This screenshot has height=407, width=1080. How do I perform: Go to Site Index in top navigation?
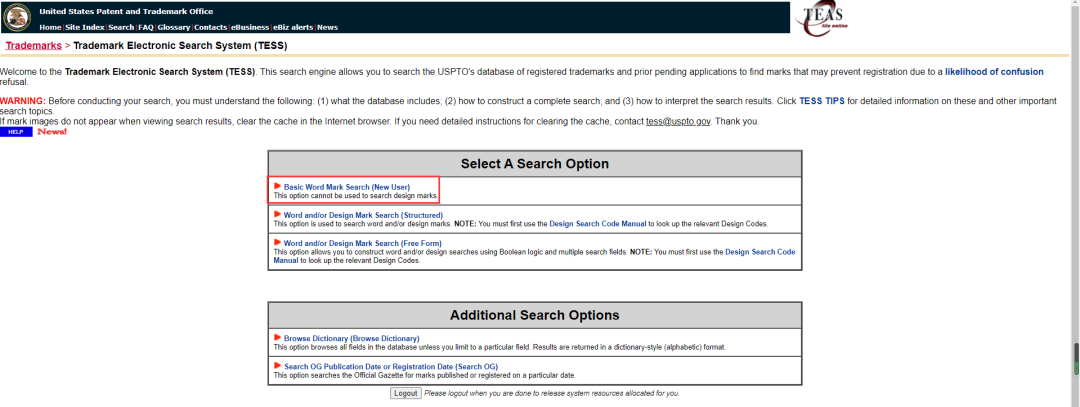(85, 27)
